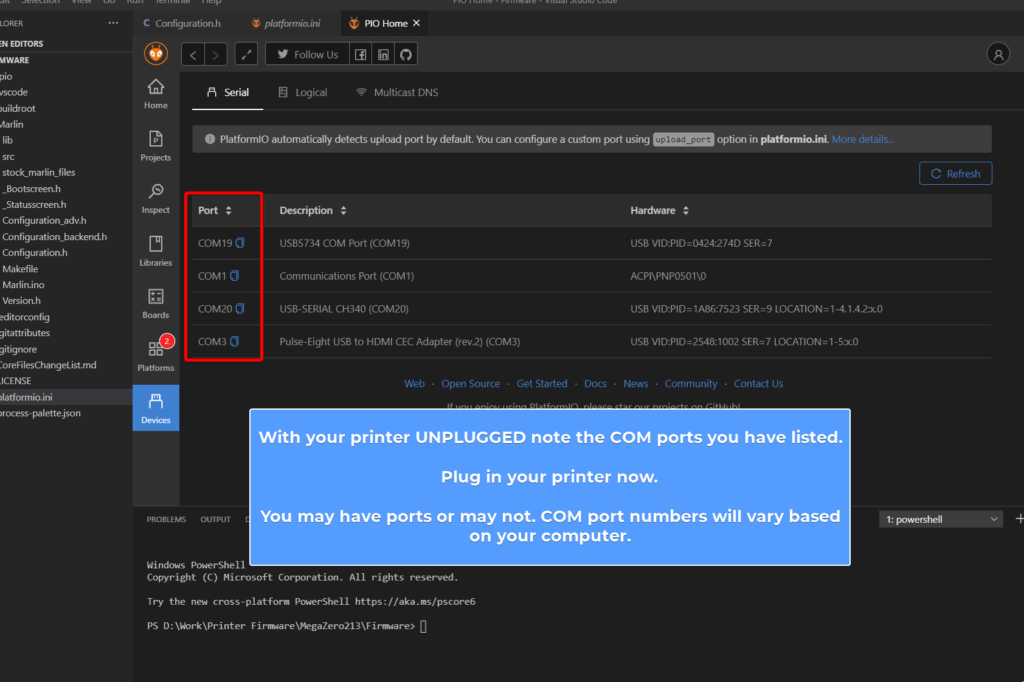The height and width of the screenshot is (682, 1024).
Task: Copy COM3 port name icon
Action: pyautogui.click(x=234, y=341)
